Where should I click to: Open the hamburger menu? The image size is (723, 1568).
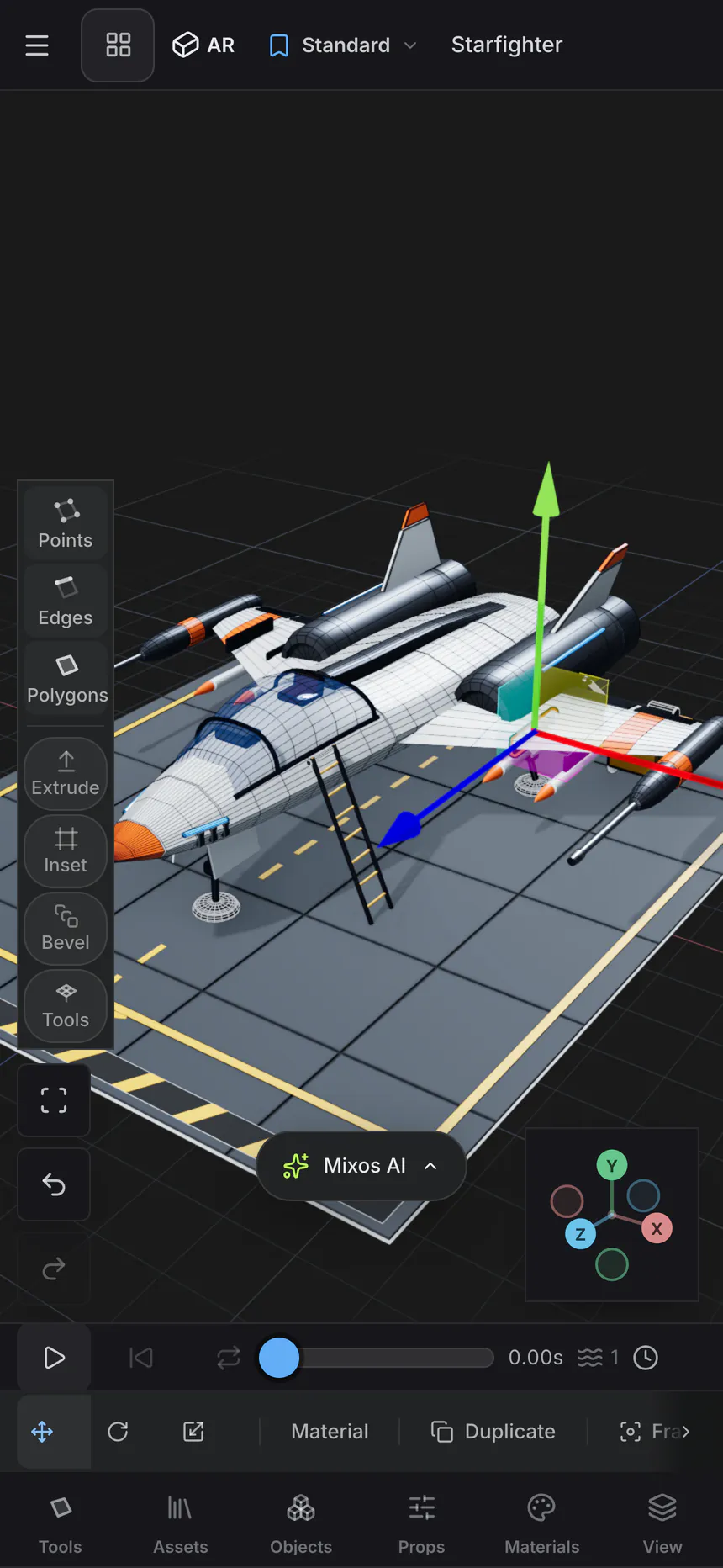[x=37, y=45]
